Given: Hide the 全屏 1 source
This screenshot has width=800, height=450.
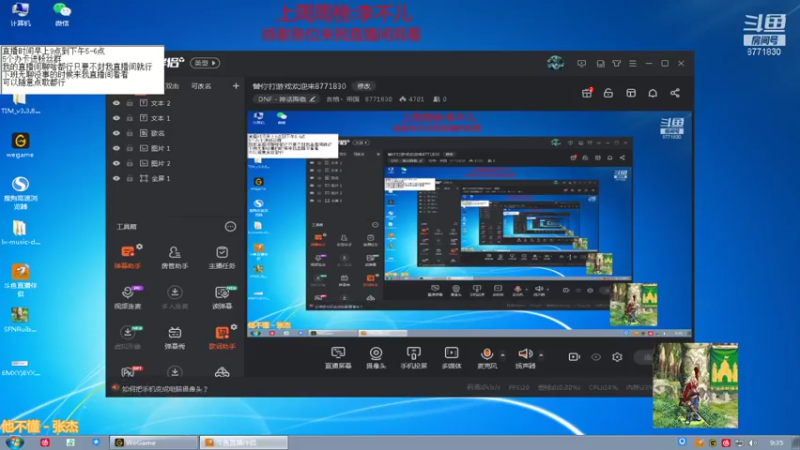Looking at the screenshot, I should point(116,179).
